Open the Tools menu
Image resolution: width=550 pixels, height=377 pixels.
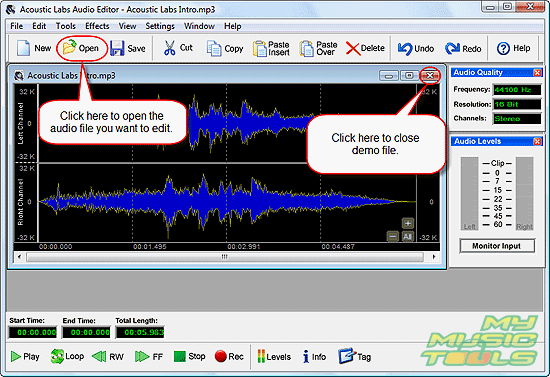66,26
